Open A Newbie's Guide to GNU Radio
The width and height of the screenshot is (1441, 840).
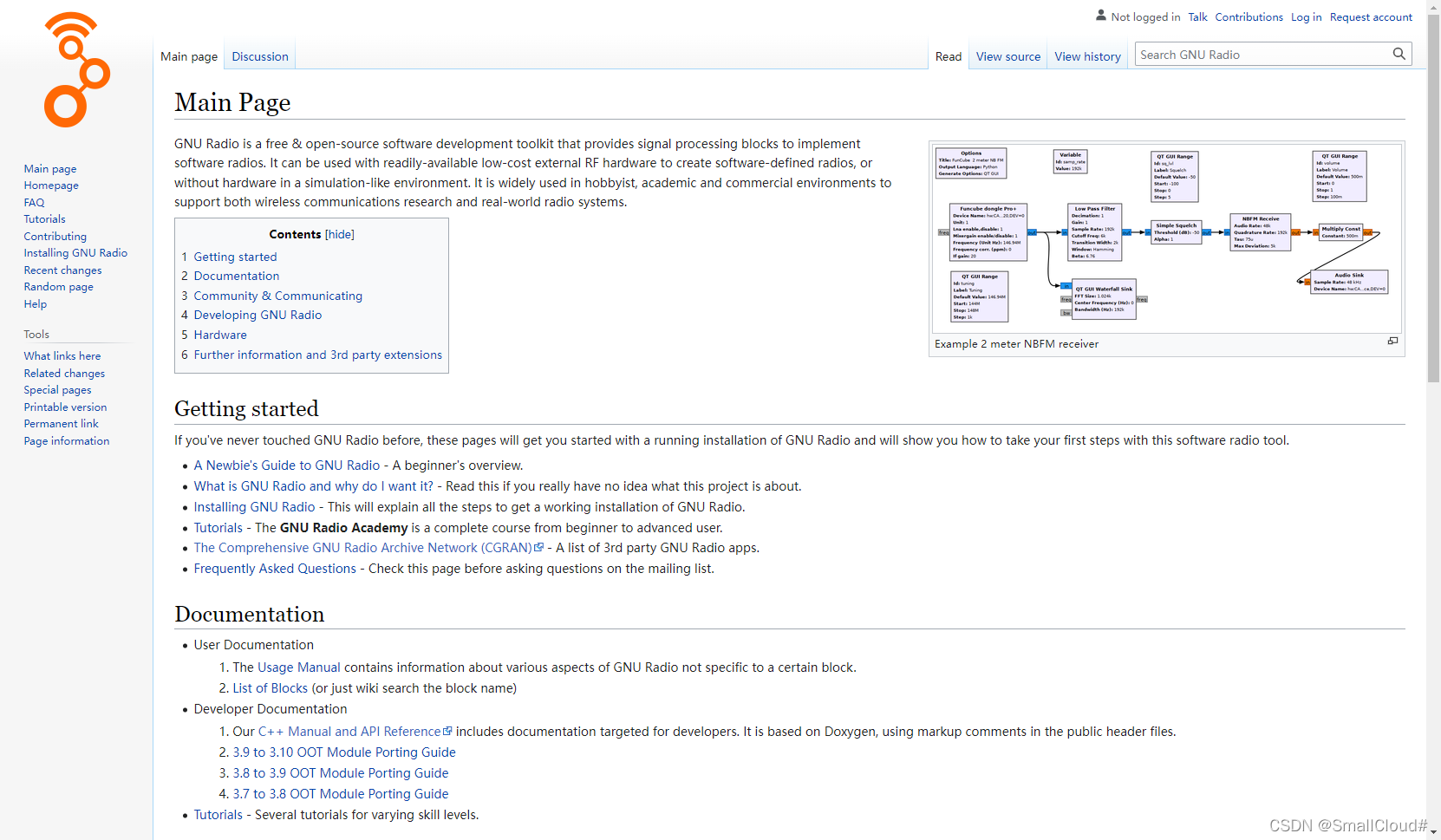[287, 466]
